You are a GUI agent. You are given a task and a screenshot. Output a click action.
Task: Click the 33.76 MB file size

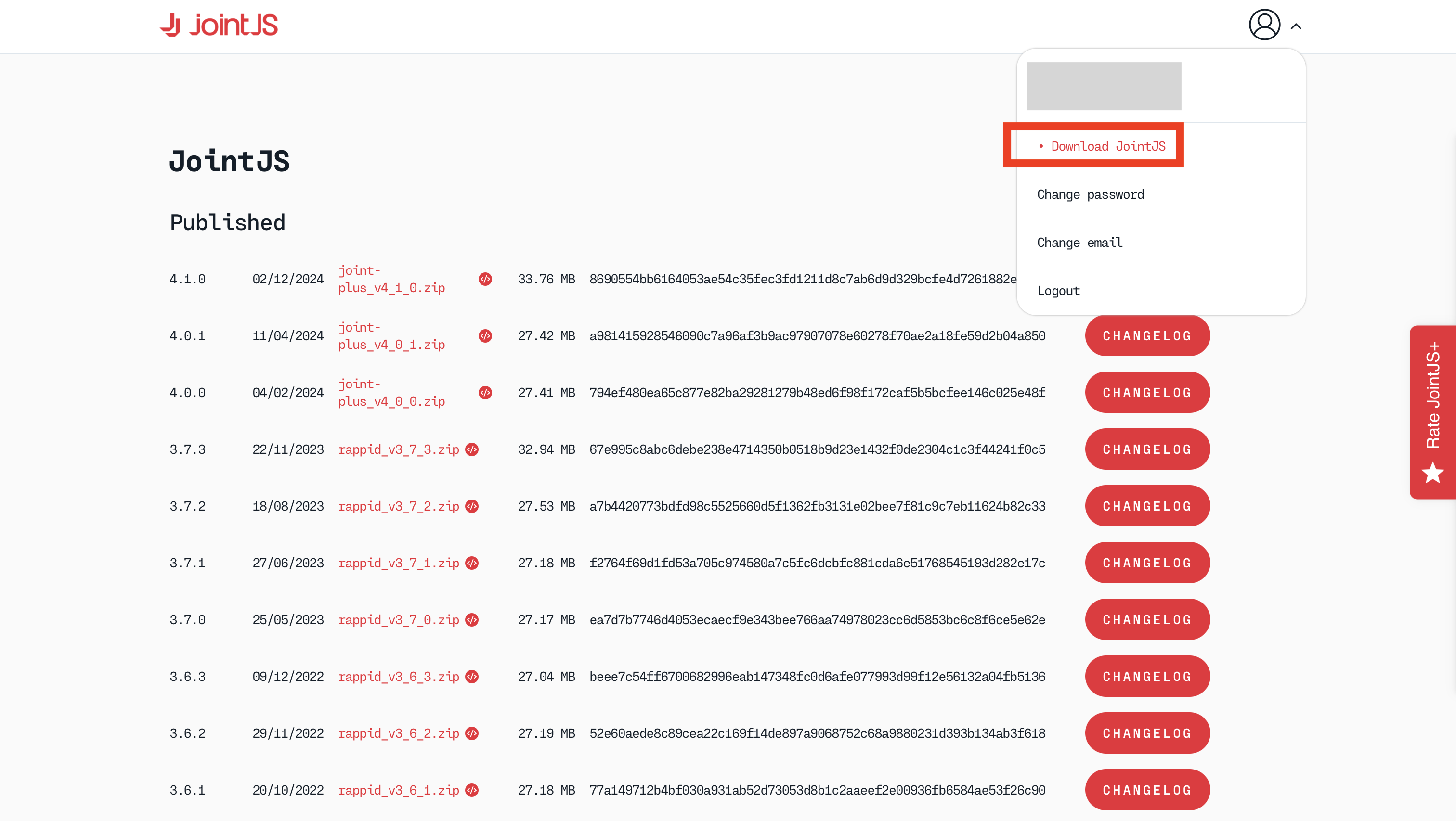[x=546, y=279]
